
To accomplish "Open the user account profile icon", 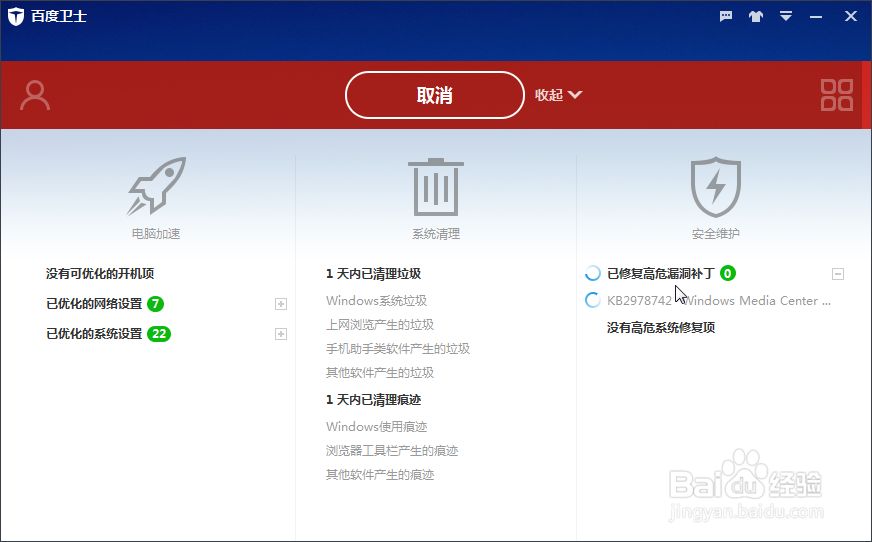I will pos(35,95).
